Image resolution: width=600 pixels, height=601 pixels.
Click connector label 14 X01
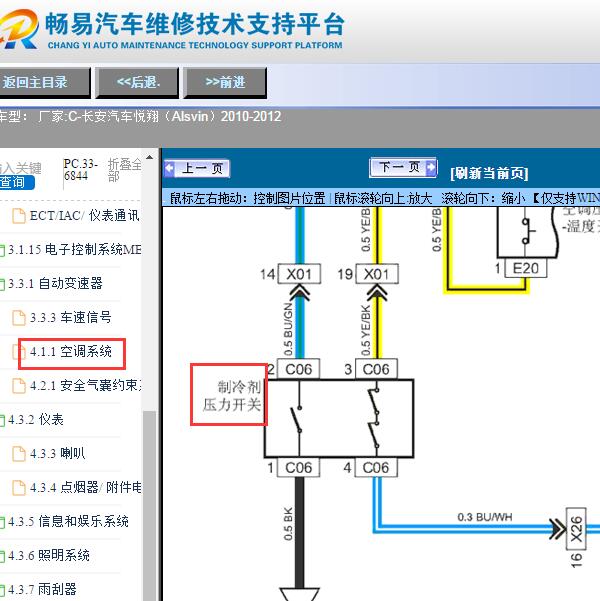[x=291, y=274]
